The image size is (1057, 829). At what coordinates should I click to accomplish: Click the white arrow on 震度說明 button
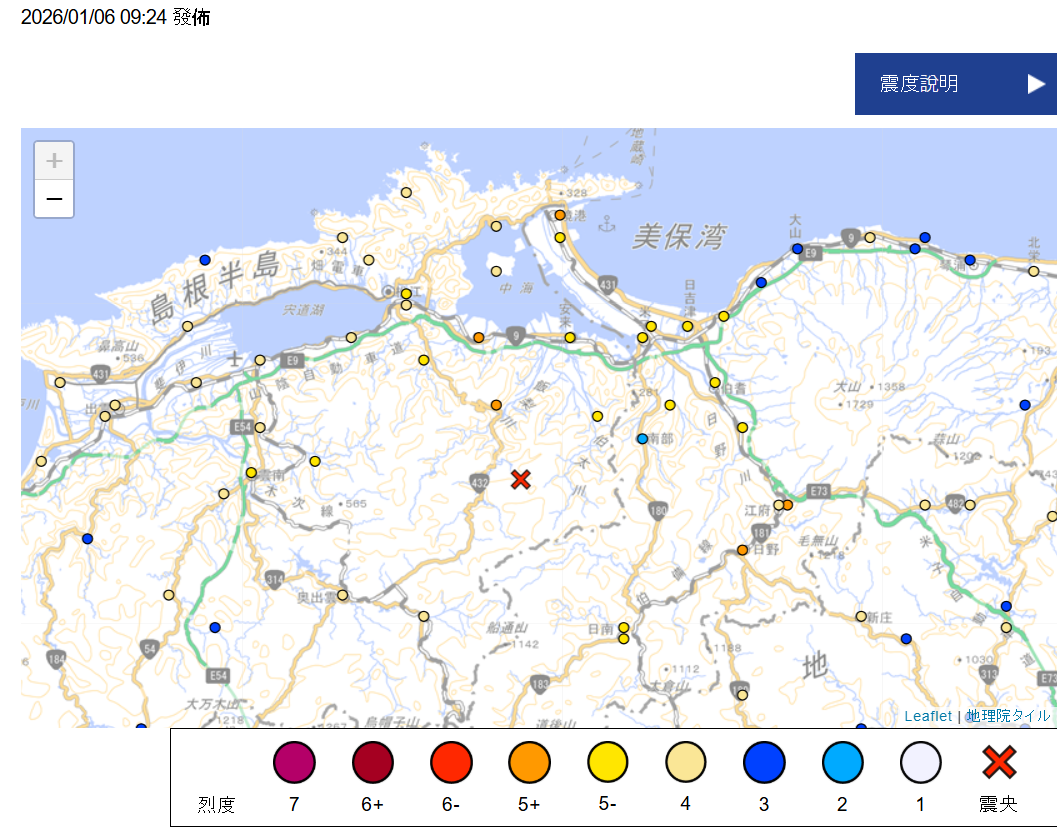coord(1036,84)
